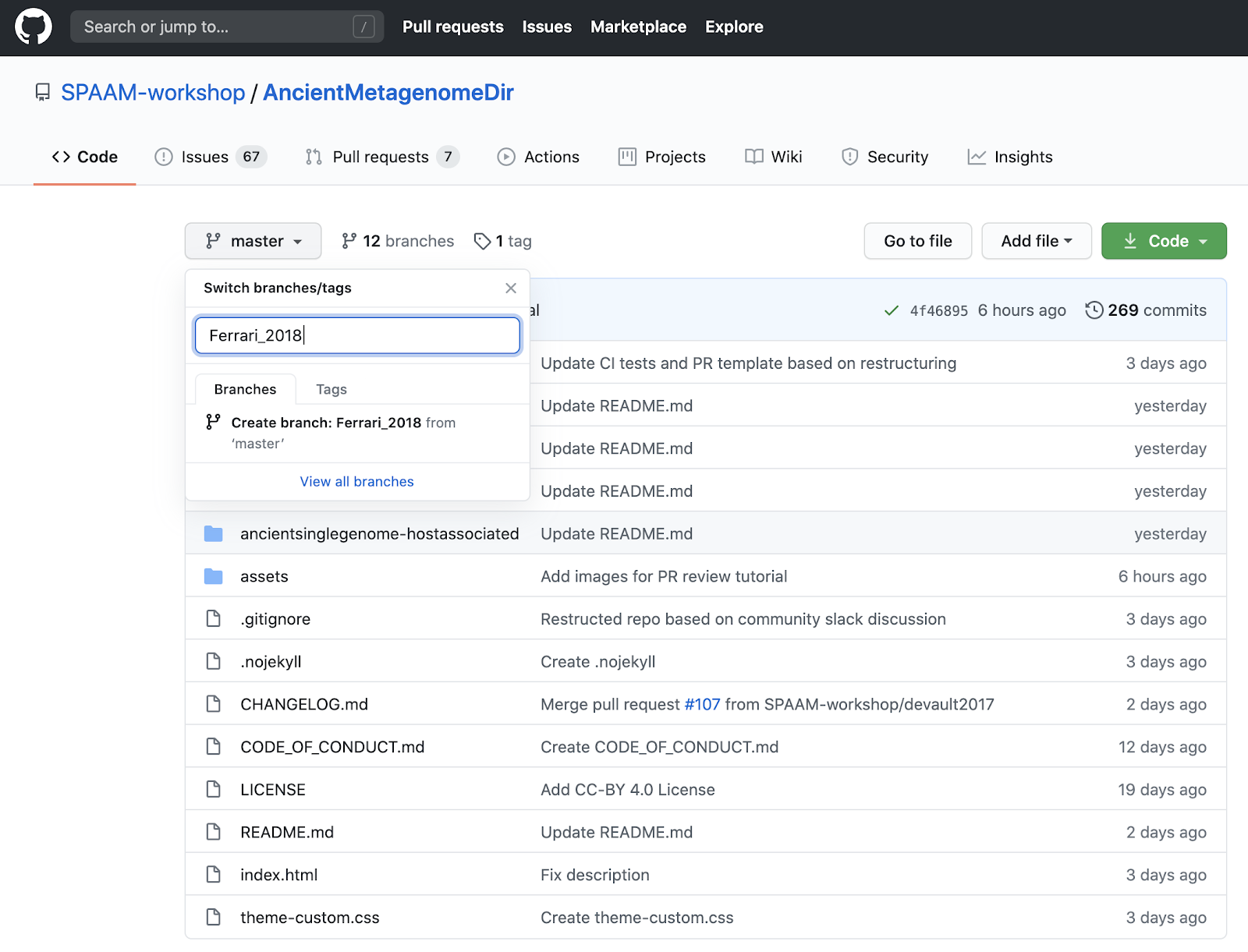Click the .nojekyll file icon
Viewport: 1248px width, 952px height.
(x=213, y=662)
